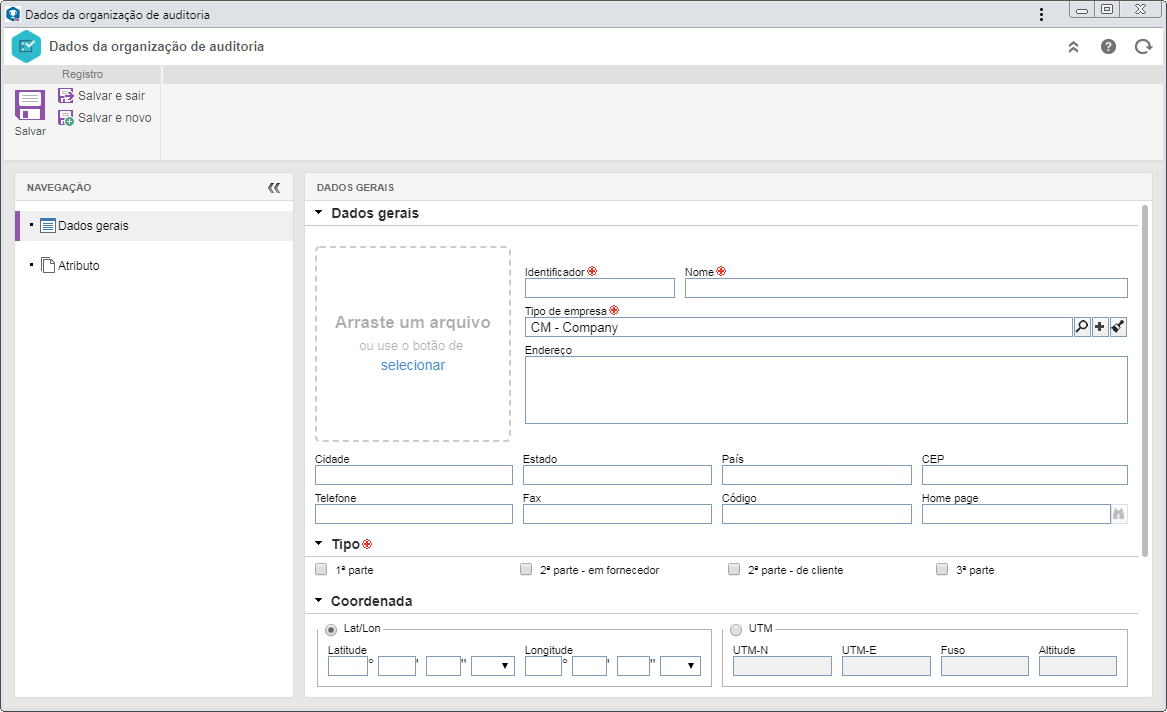
Task: Click the Telefone input field
Action: pyautogui.click(x=414, y=513)
